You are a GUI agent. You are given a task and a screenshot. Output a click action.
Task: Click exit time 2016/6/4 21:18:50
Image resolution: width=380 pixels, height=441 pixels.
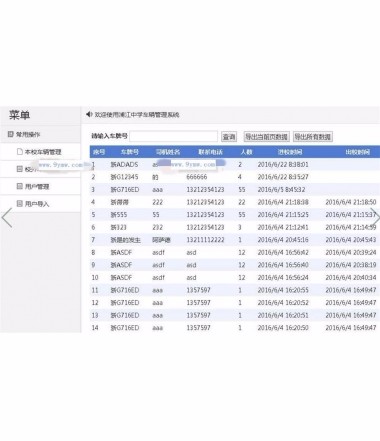351,202
